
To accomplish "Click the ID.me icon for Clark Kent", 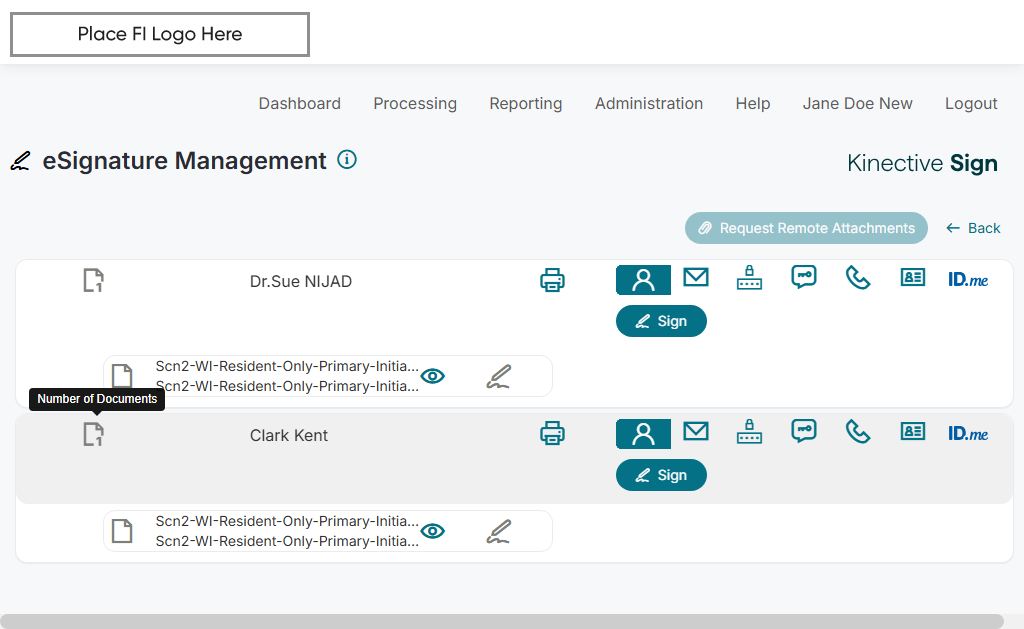I will click(968, 434).
